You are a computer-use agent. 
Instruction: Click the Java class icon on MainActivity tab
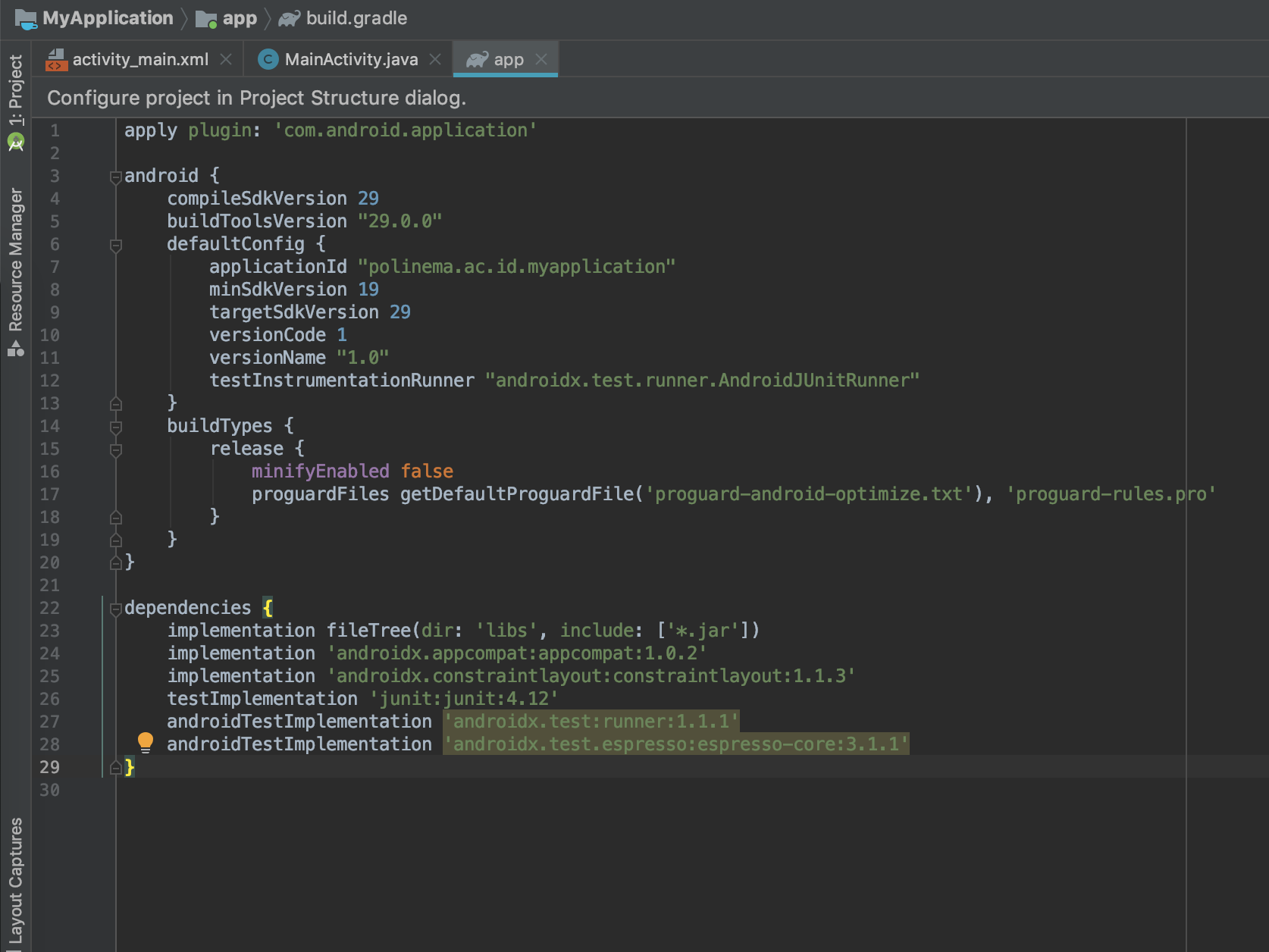click(x=268, y=59)
